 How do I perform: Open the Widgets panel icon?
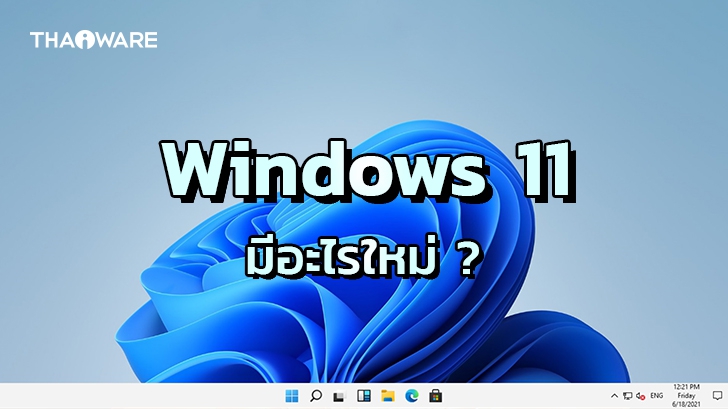click(364, 396)
